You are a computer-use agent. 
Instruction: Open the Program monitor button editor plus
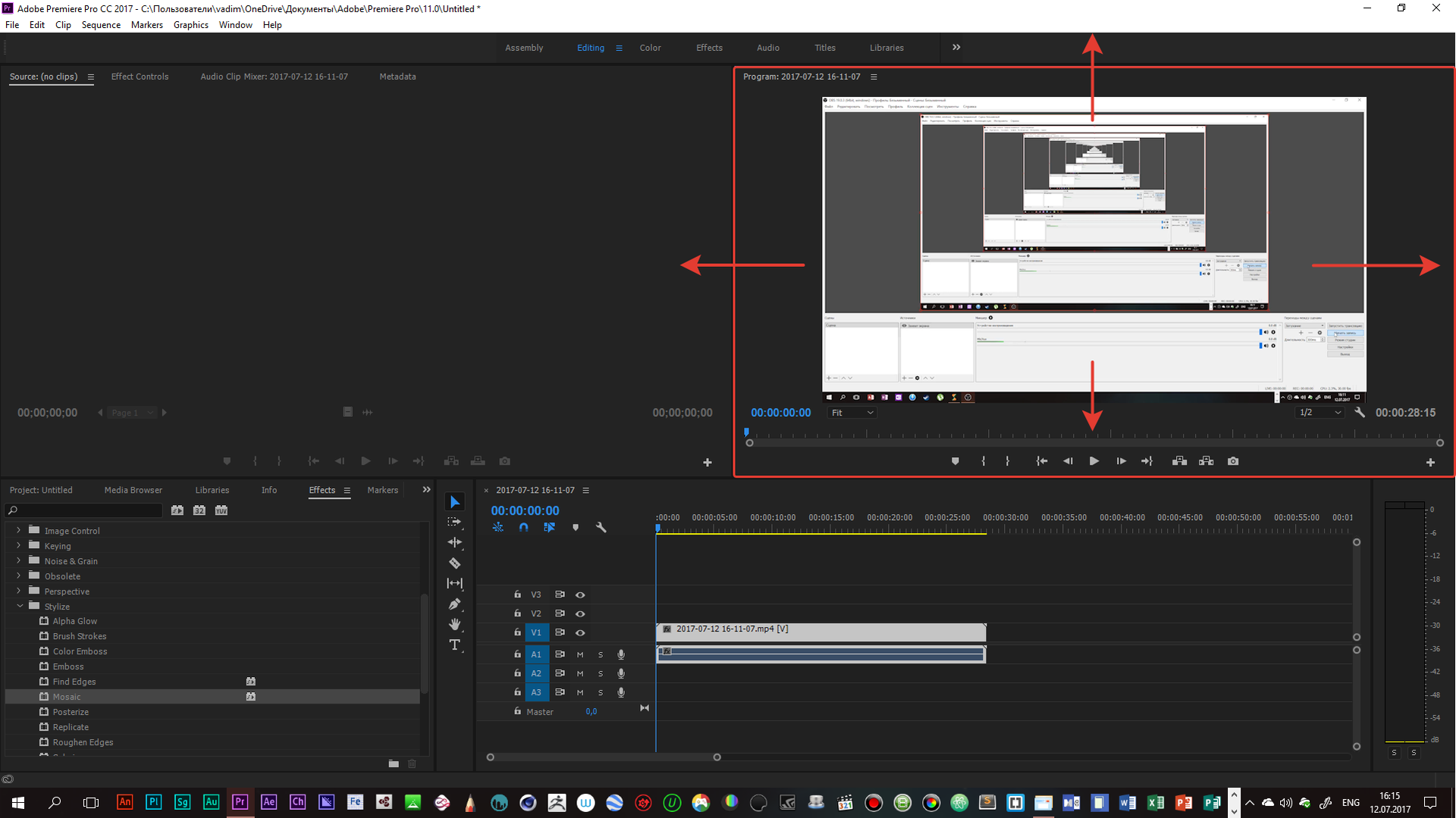[x=1430, y=462]
